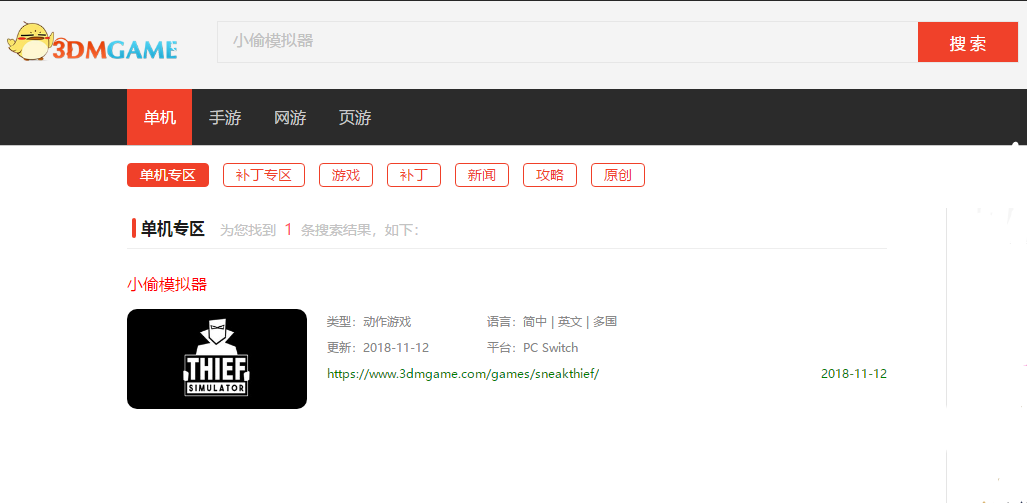Click the green 2018-11-12 date at right
This screenshot has height=503, width=1027.
point(853,374)
